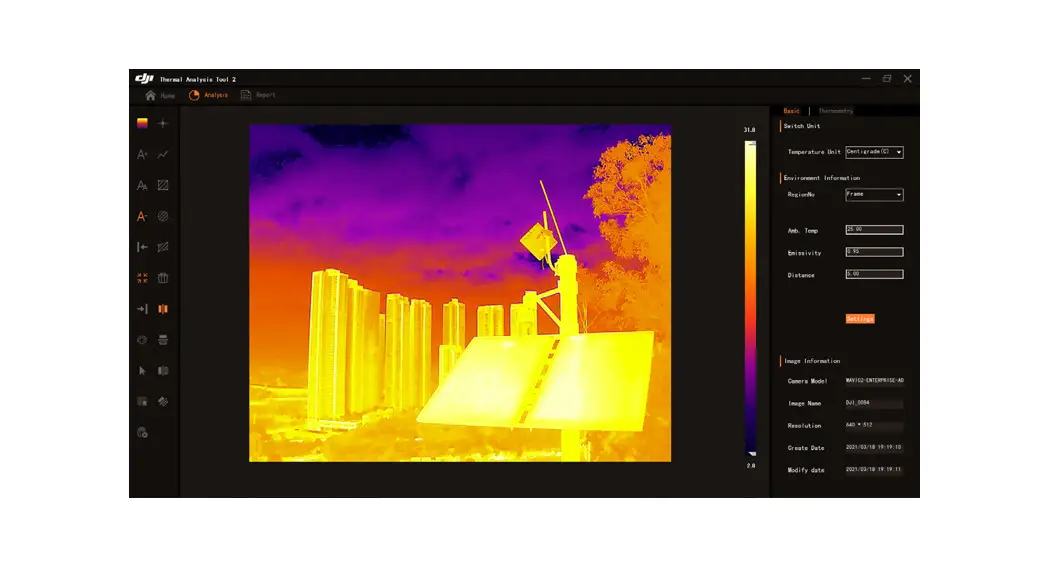The width and height of the screenshot is (1046, 566).
Task: Click the greyed split-view icon
Action: coord(163,370)
